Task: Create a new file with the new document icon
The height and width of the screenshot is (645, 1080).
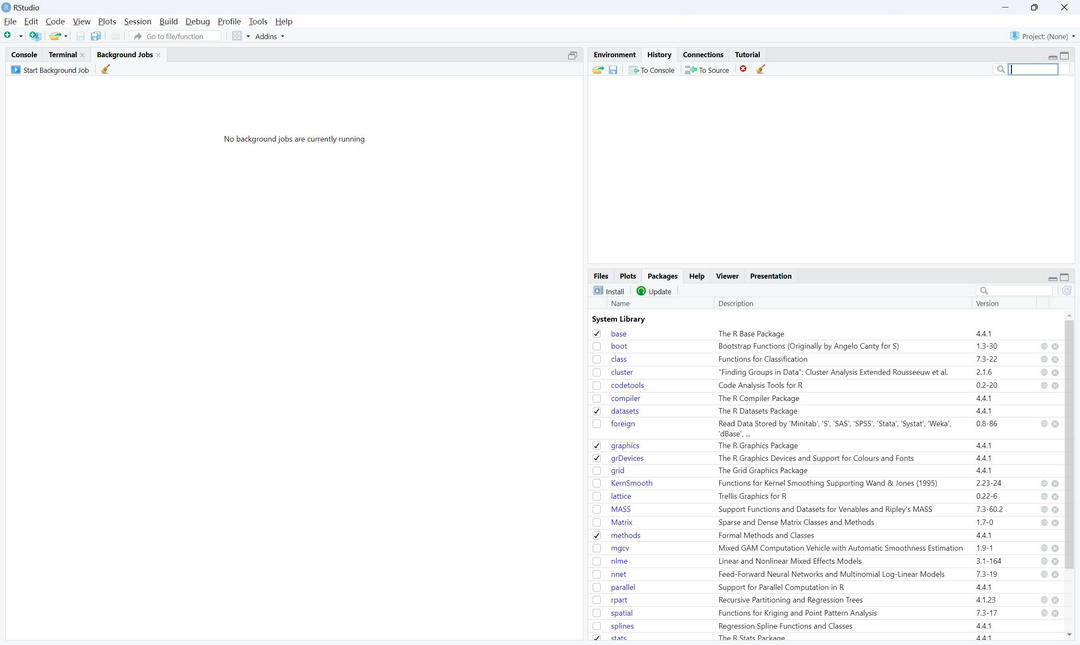Action: (x=8, y=35)
